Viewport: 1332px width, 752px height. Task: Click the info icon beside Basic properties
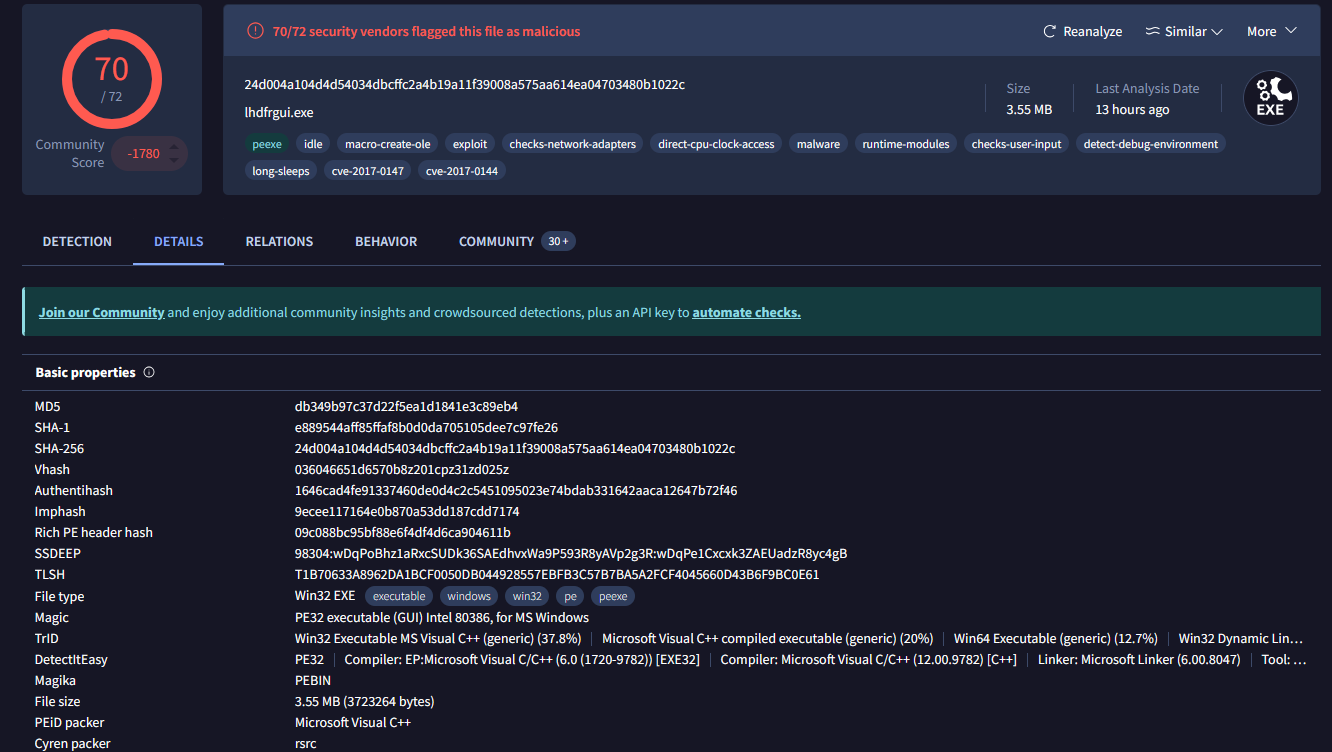149,373
